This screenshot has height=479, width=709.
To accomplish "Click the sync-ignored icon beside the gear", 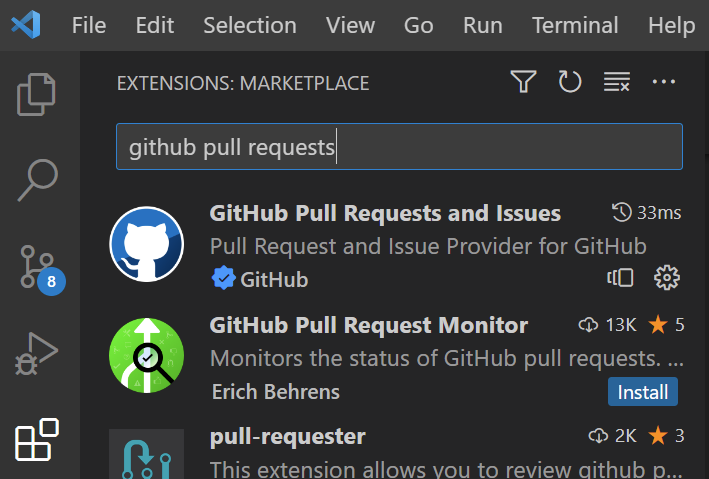I will tap(620, 278).
